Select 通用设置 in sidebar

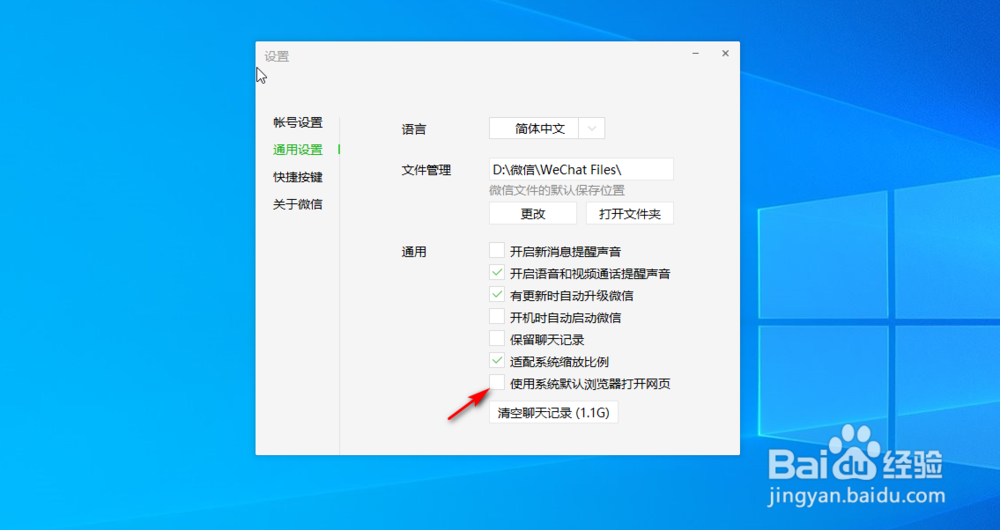298,150
